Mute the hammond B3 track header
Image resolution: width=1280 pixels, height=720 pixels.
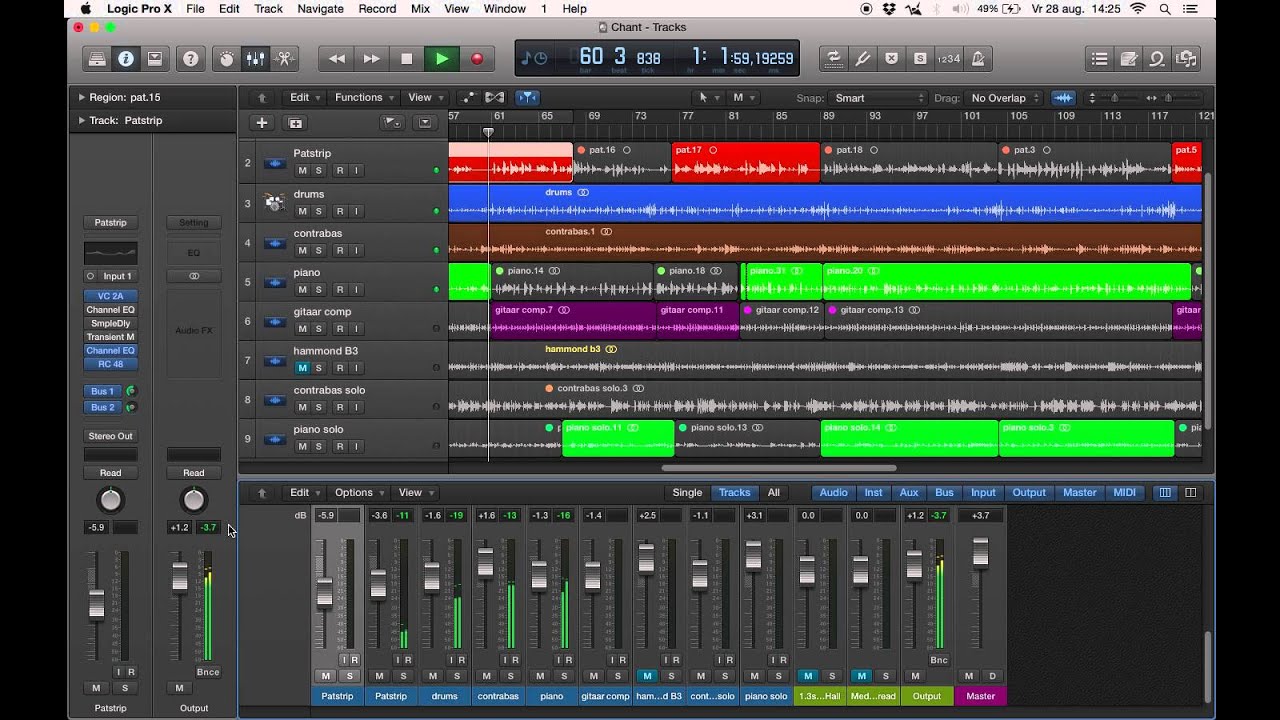pyautogui.click(x=302, y=368)
